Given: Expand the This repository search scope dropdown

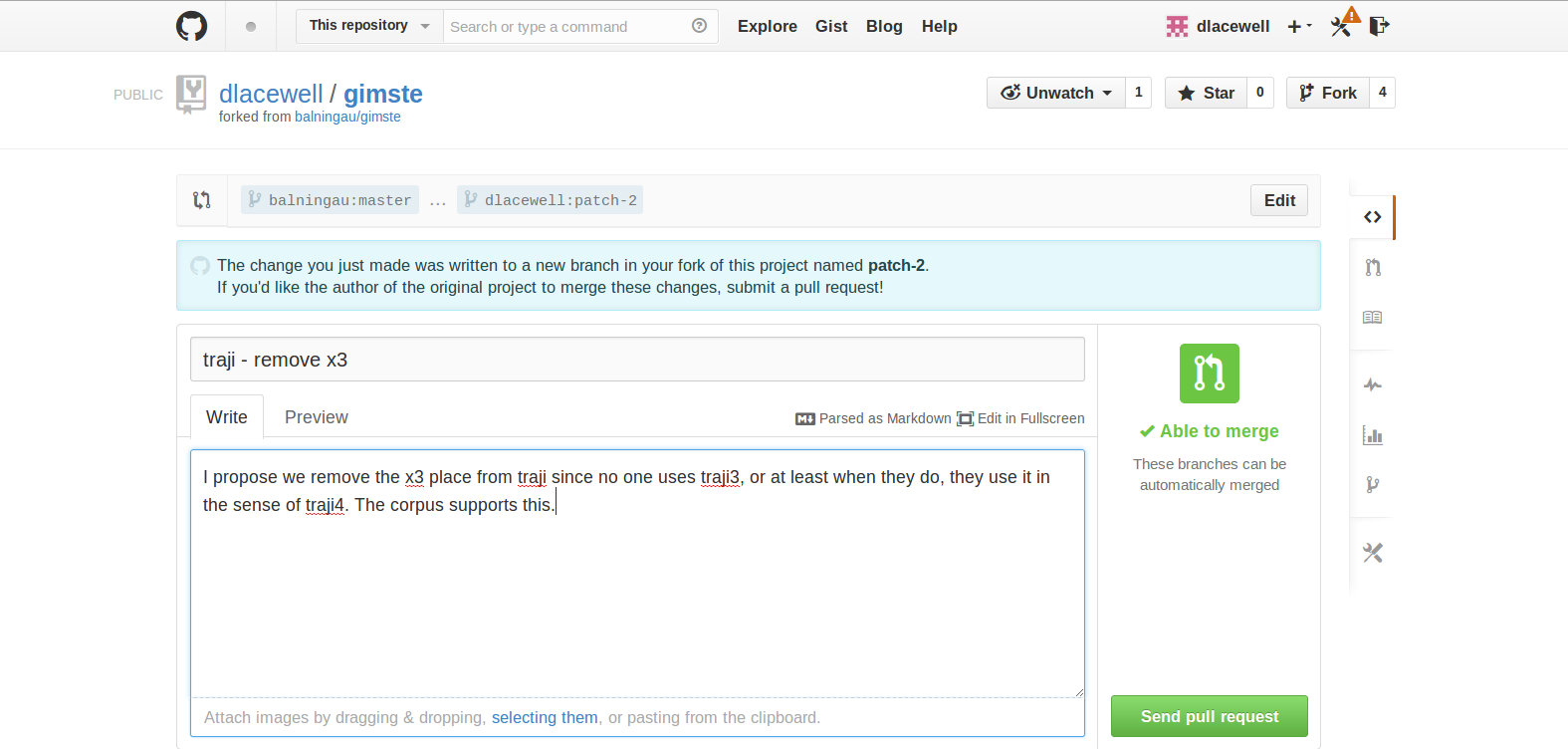Looking at the screenshot, I should (369, 26).
